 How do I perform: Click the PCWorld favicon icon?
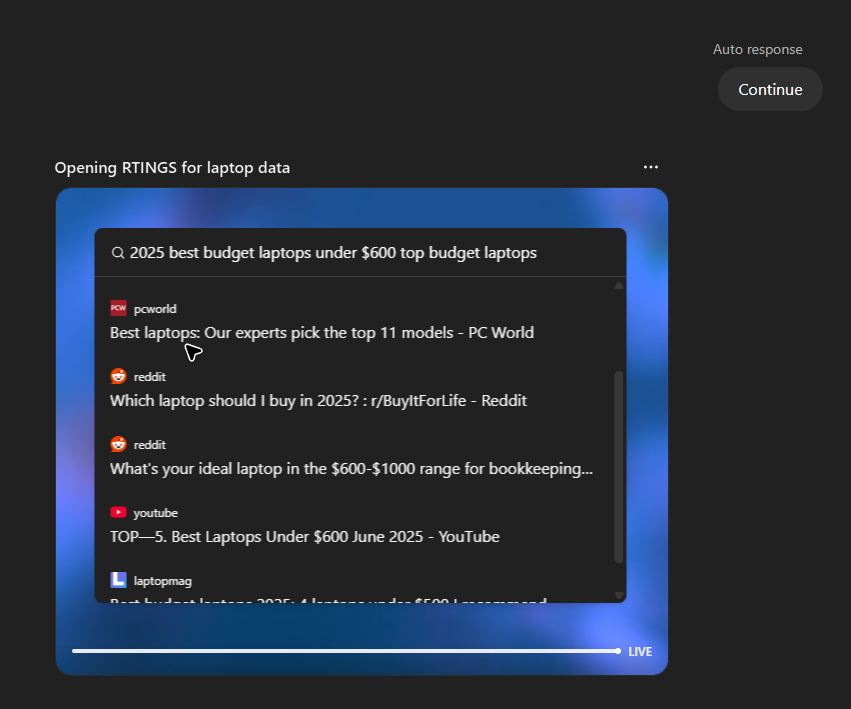118,308
